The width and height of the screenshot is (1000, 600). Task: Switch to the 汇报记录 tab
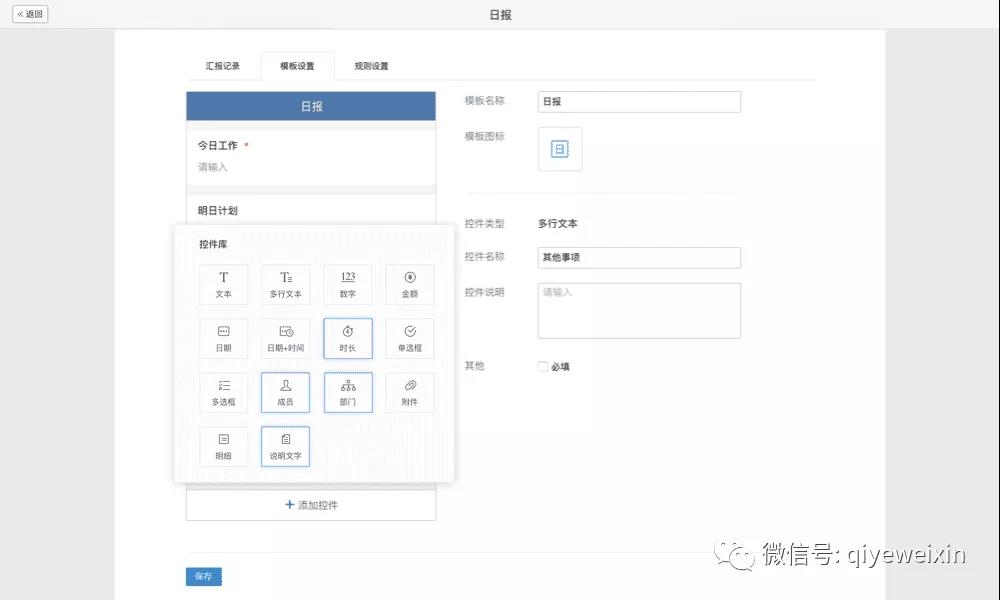223,66
